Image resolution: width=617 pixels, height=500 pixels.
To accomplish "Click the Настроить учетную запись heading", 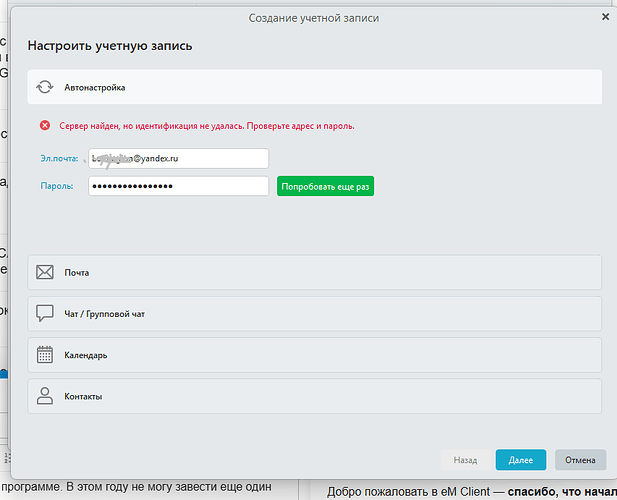I will tap(110, 46).
